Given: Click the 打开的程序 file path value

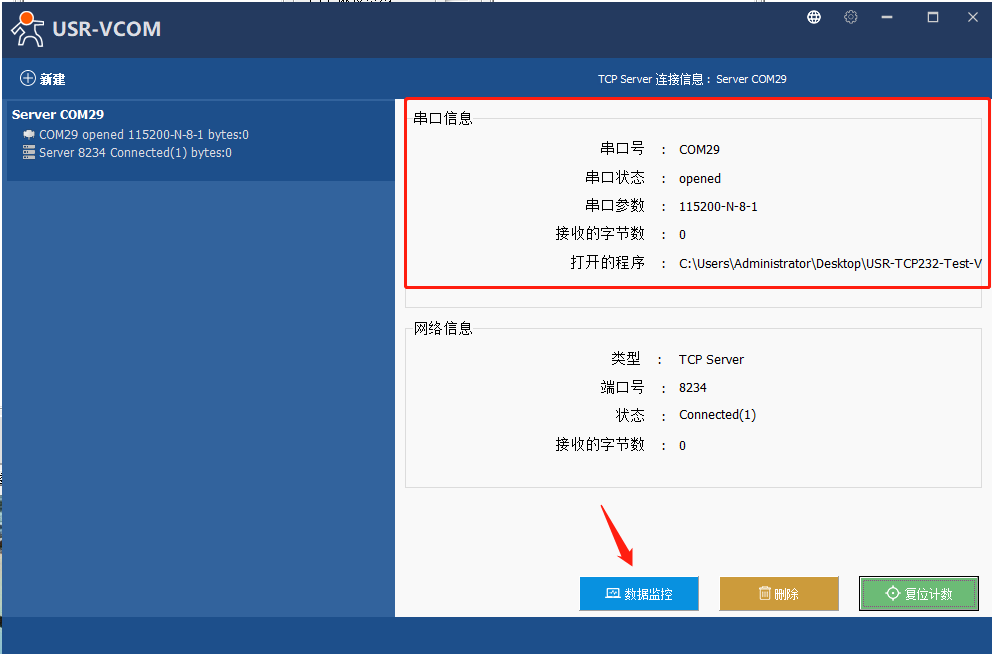Looking at the screenshot, I should (x=829, y=264).
